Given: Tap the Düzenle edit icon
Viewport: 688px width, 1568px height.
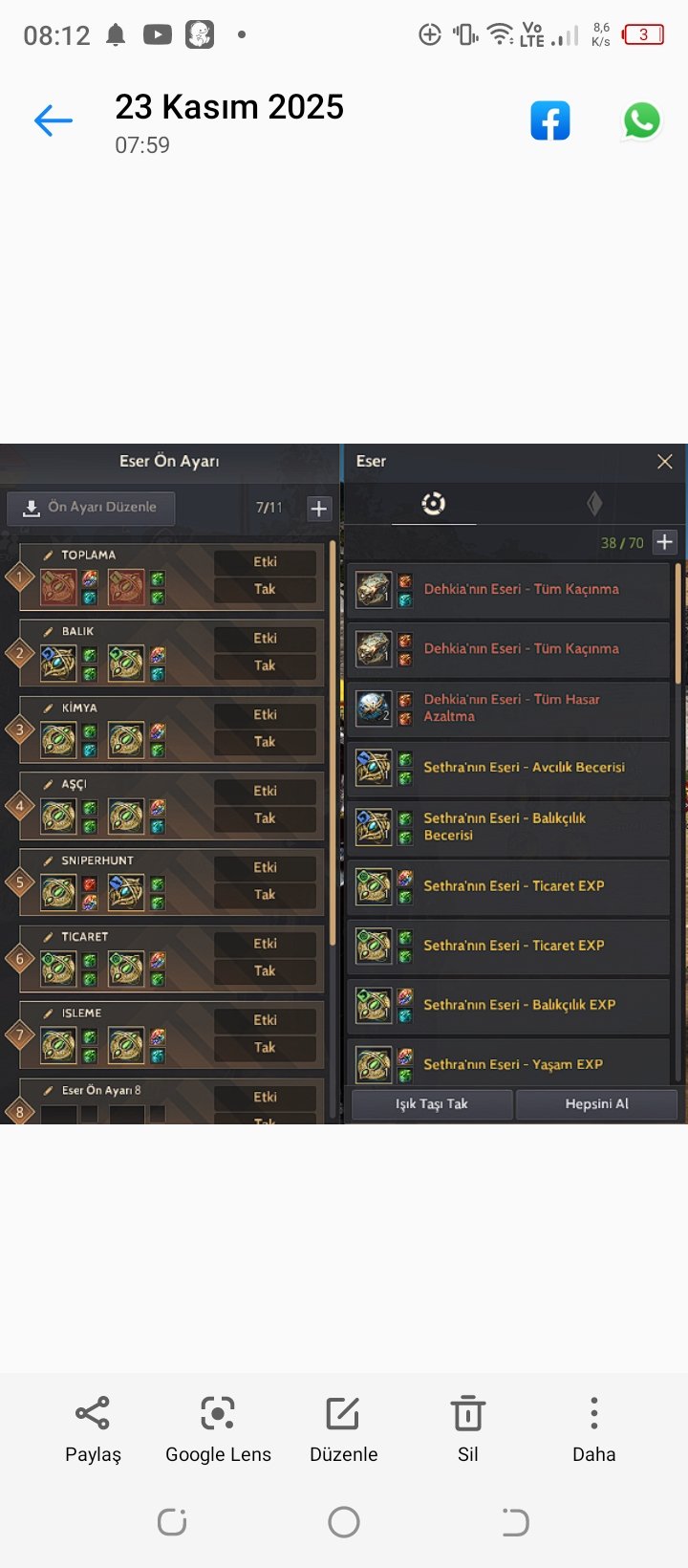Looking at the screenshot, I should pyautogui.click(x=343, y=1413).
